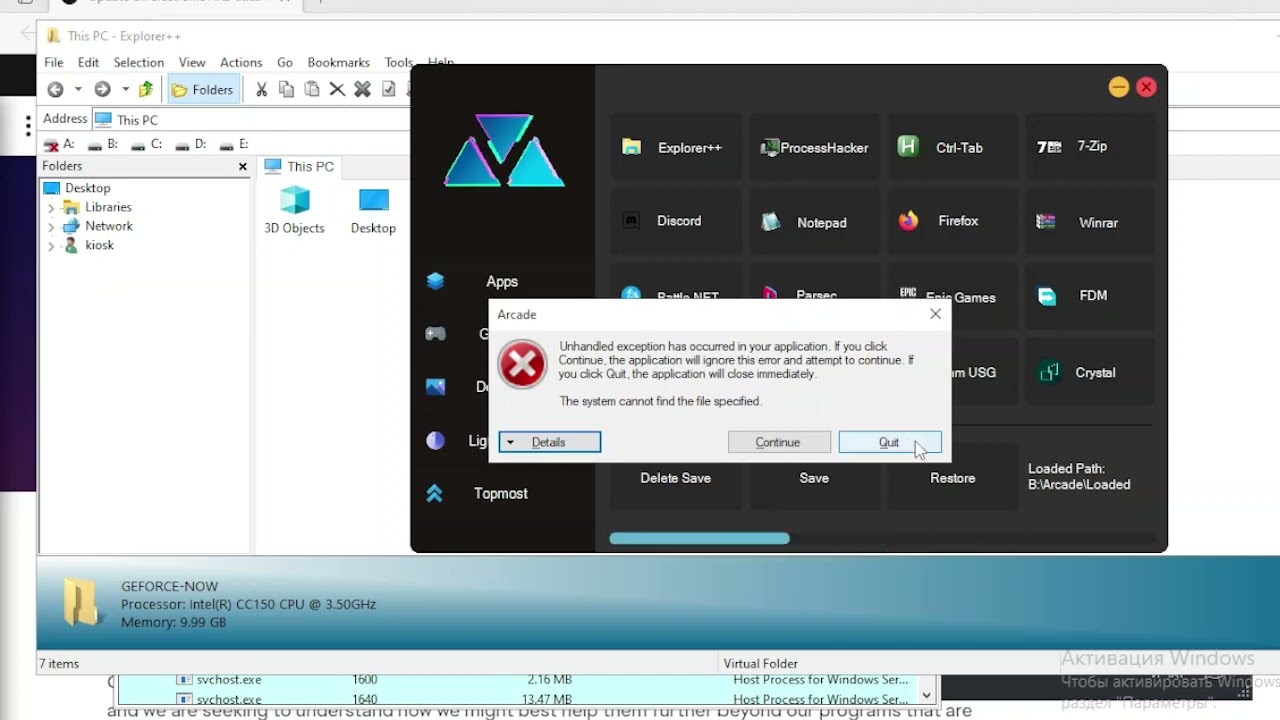Open drive E: in drives bar
The height and width of the screenshot is (720, 1280).
(233, 144)
